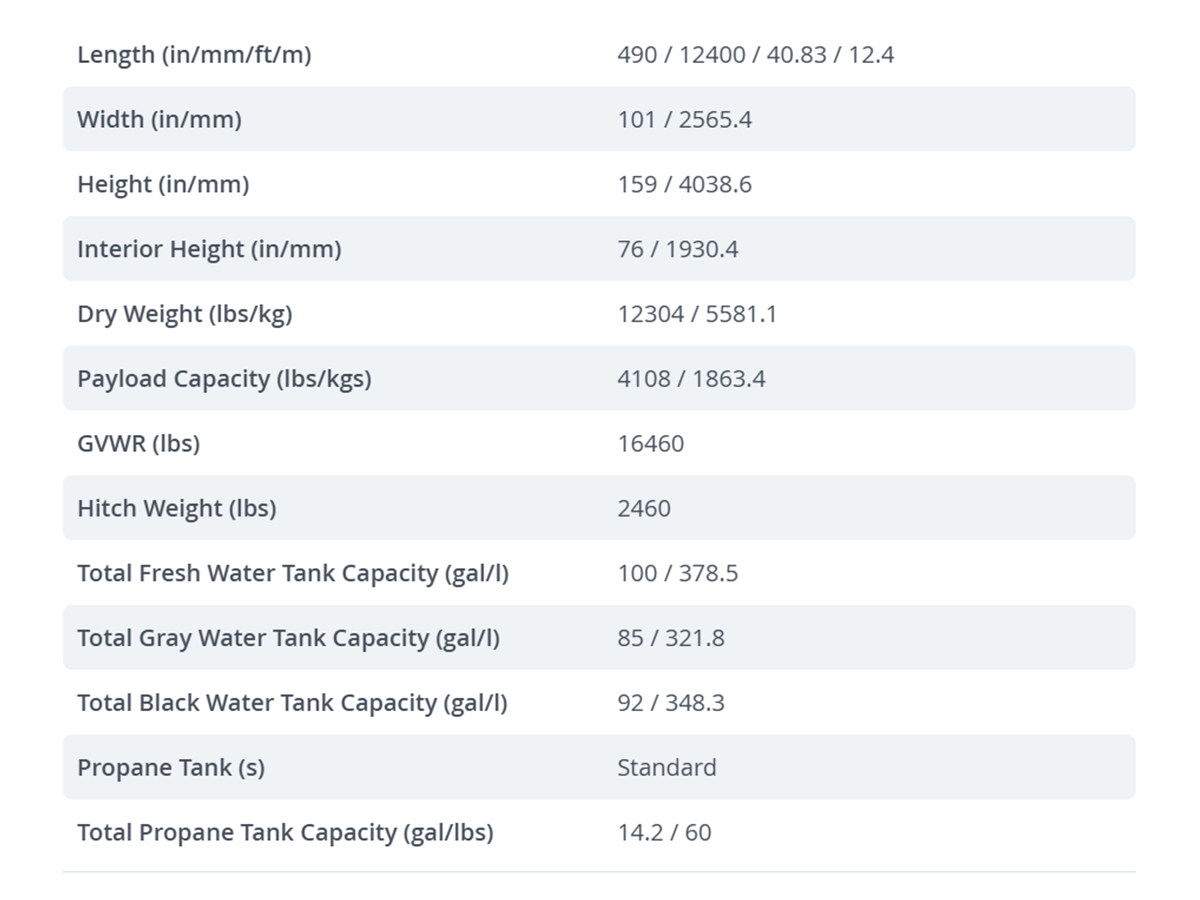Click the Height (in/mm) label
The height and width of the screenshot is (900, 1200).
click(163, 185)
